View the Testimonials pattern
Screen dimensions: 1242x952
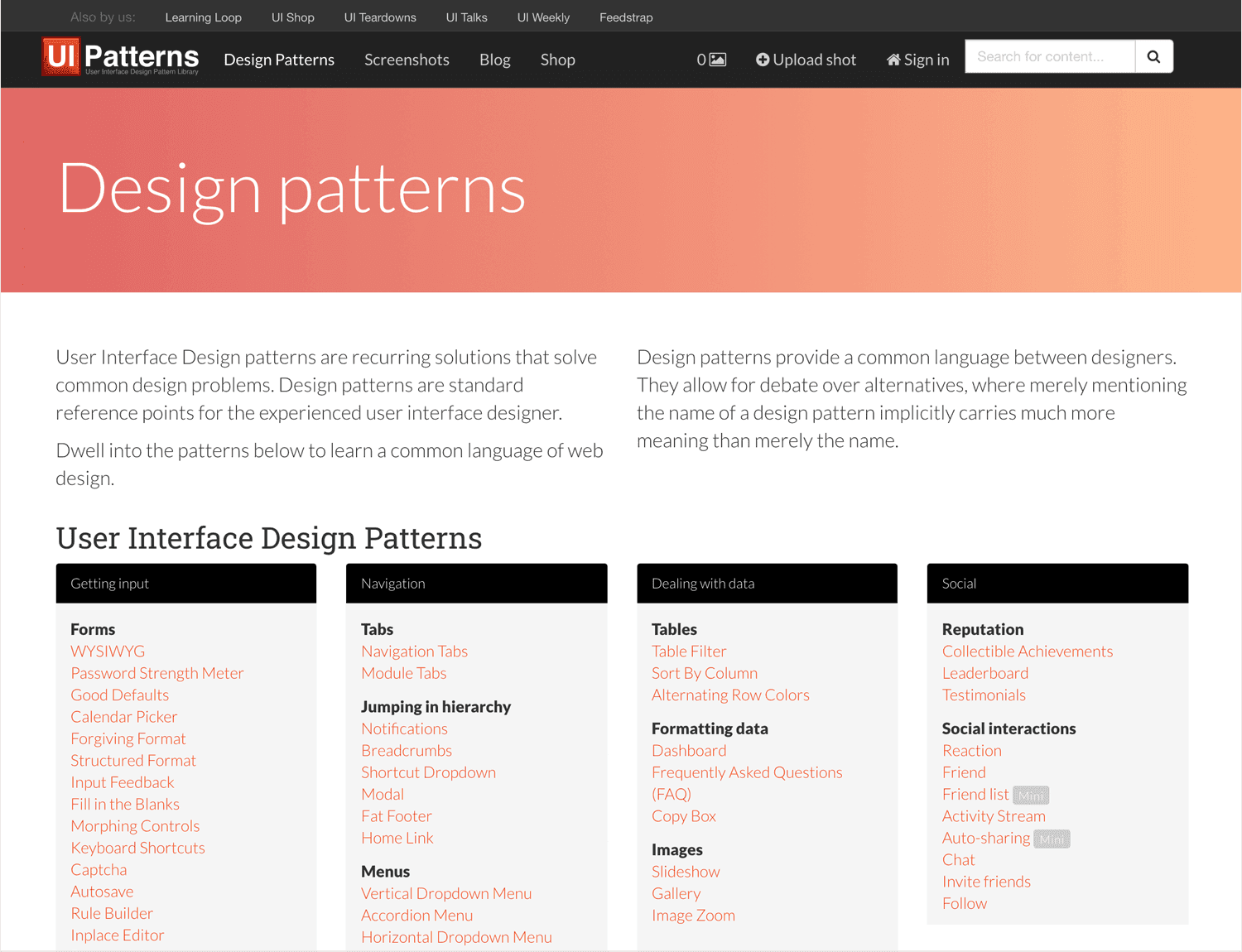tap(984, 695)
